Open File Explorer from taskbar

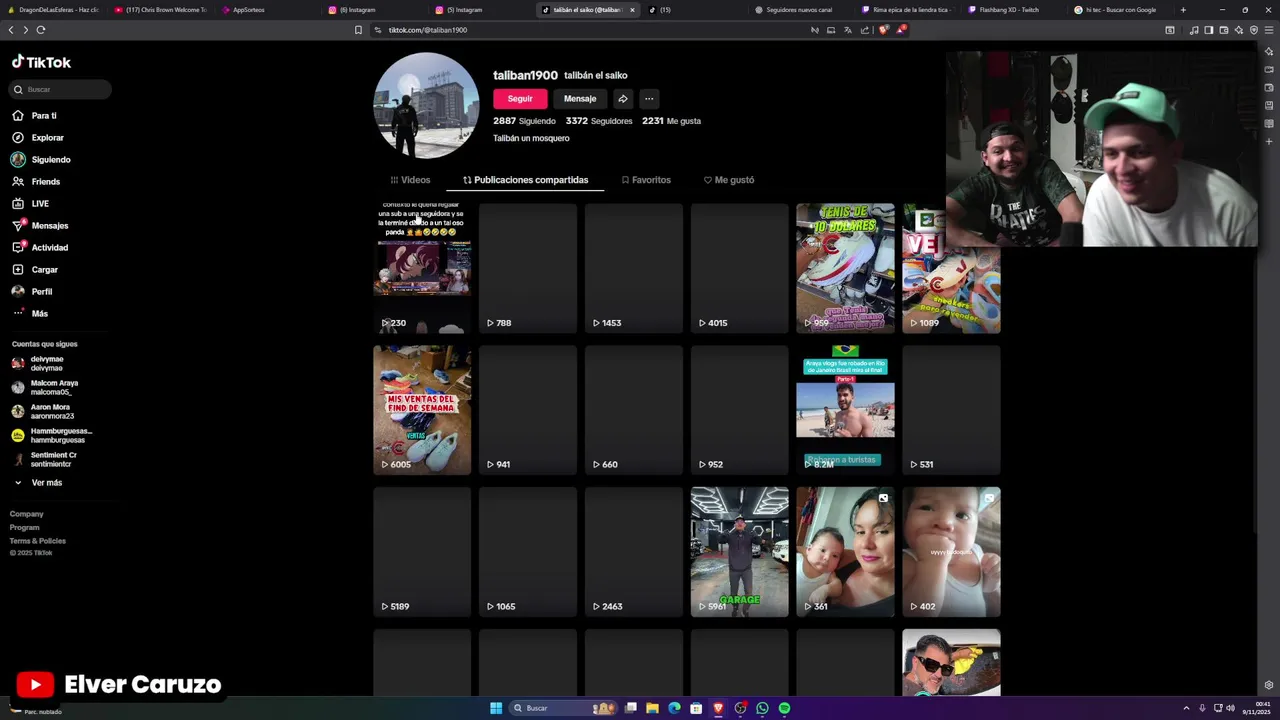652,708
